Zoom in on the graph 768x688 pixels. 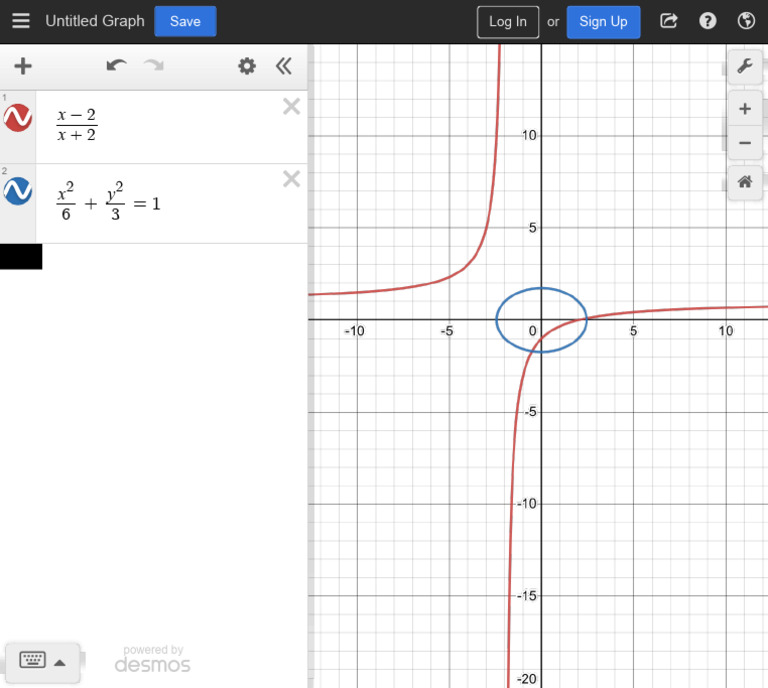click(745, 109)
